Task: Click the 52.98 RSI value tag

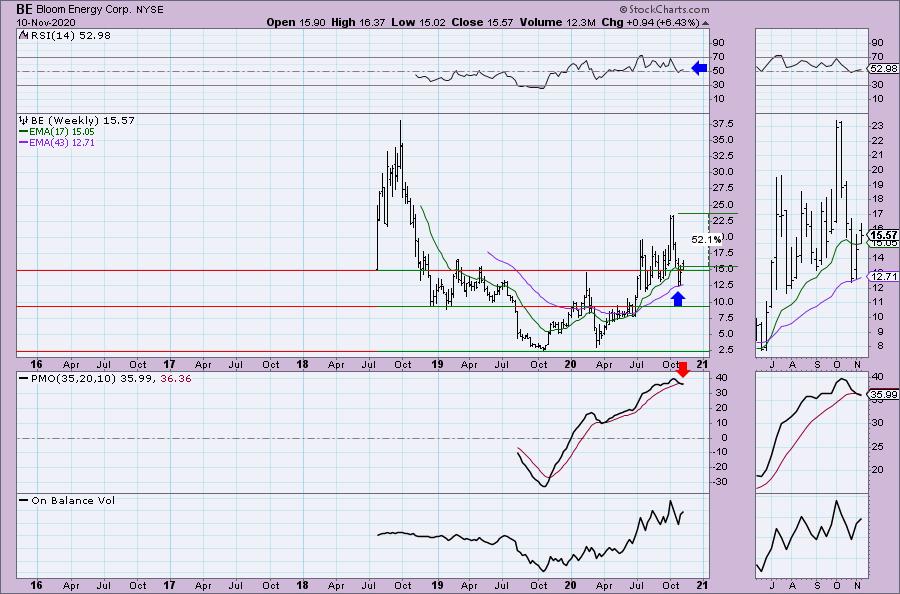Action: coord(883,68)
